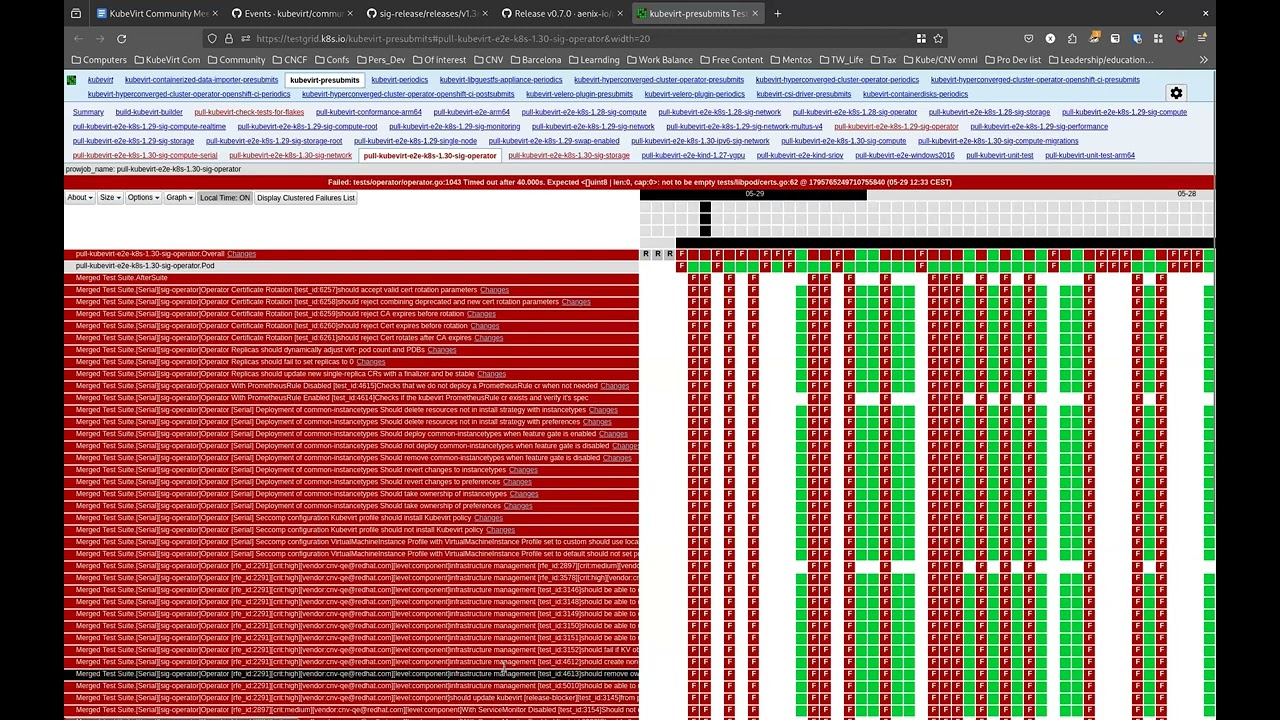
Task: Open Changes link for 'dynamically adjust virt- pod count' row
Action: click(x=442, y=350)
